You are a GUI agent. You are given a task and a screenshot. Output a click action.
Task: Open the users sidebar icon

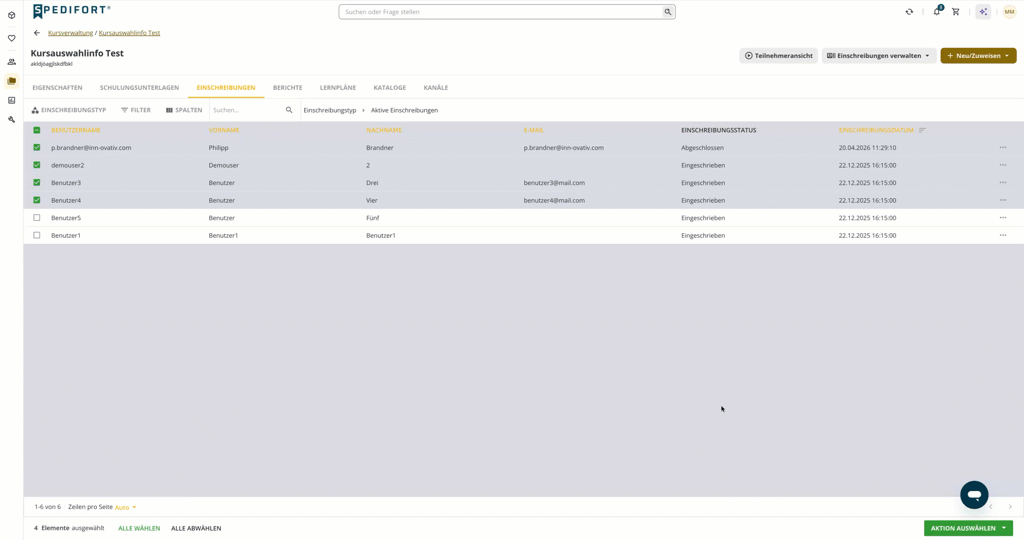point(11,62)
